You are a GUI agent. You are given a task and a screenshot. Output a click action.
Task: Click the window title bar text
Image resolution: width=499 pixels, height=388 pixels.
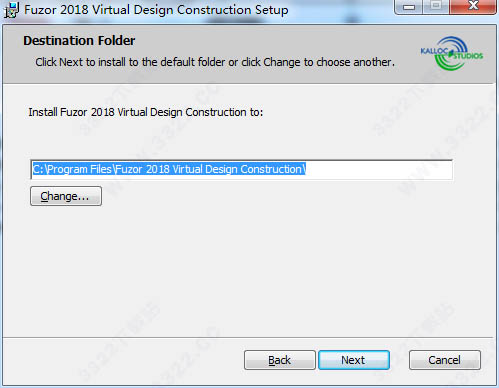pyautogui.click(x=156, y=10)
